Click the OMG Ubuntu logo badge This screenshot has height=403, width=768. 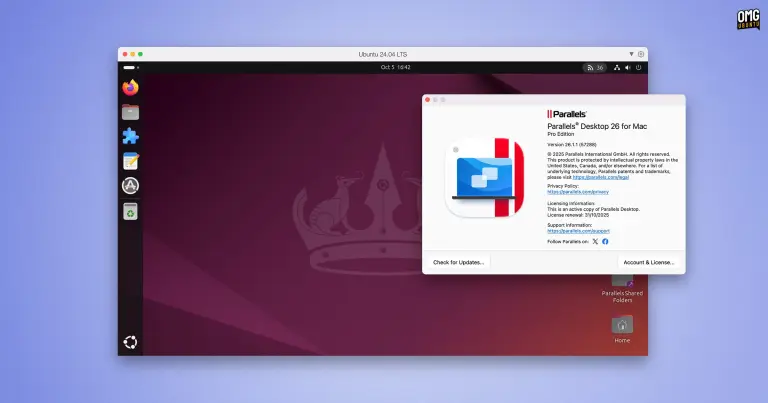pos(748,20)
